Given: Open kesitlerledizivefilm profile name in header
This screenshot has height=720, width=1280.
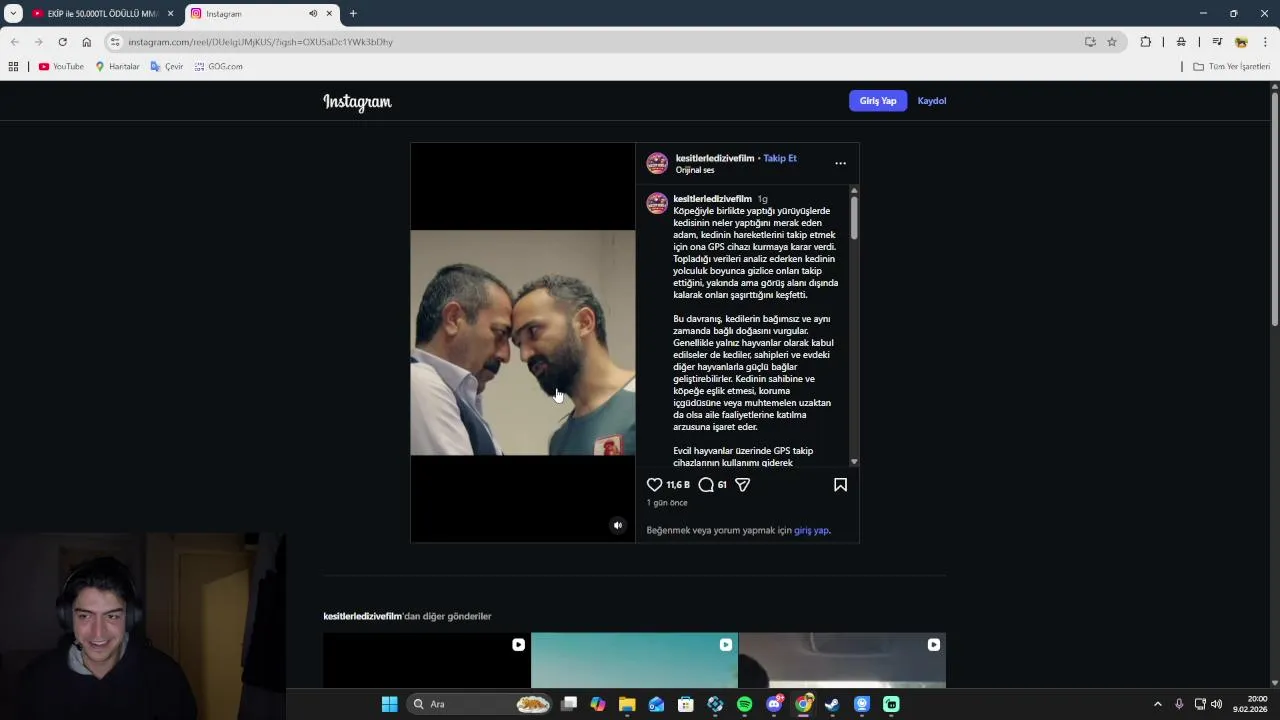Looking at the screenshot, I should click(715, 158).
